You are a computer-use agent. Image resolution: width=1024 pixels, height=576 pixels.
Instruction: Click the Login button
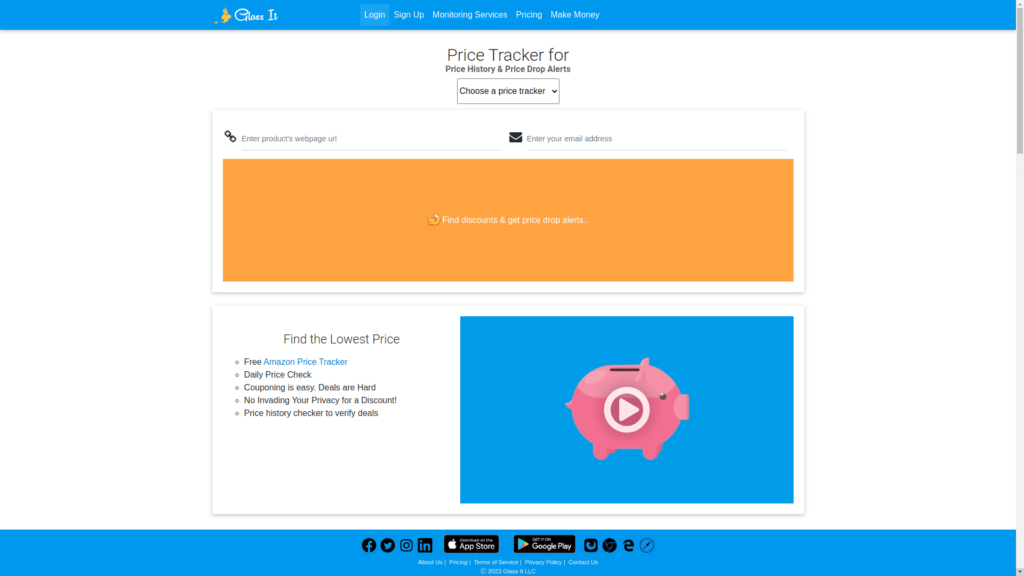[374, 15]
